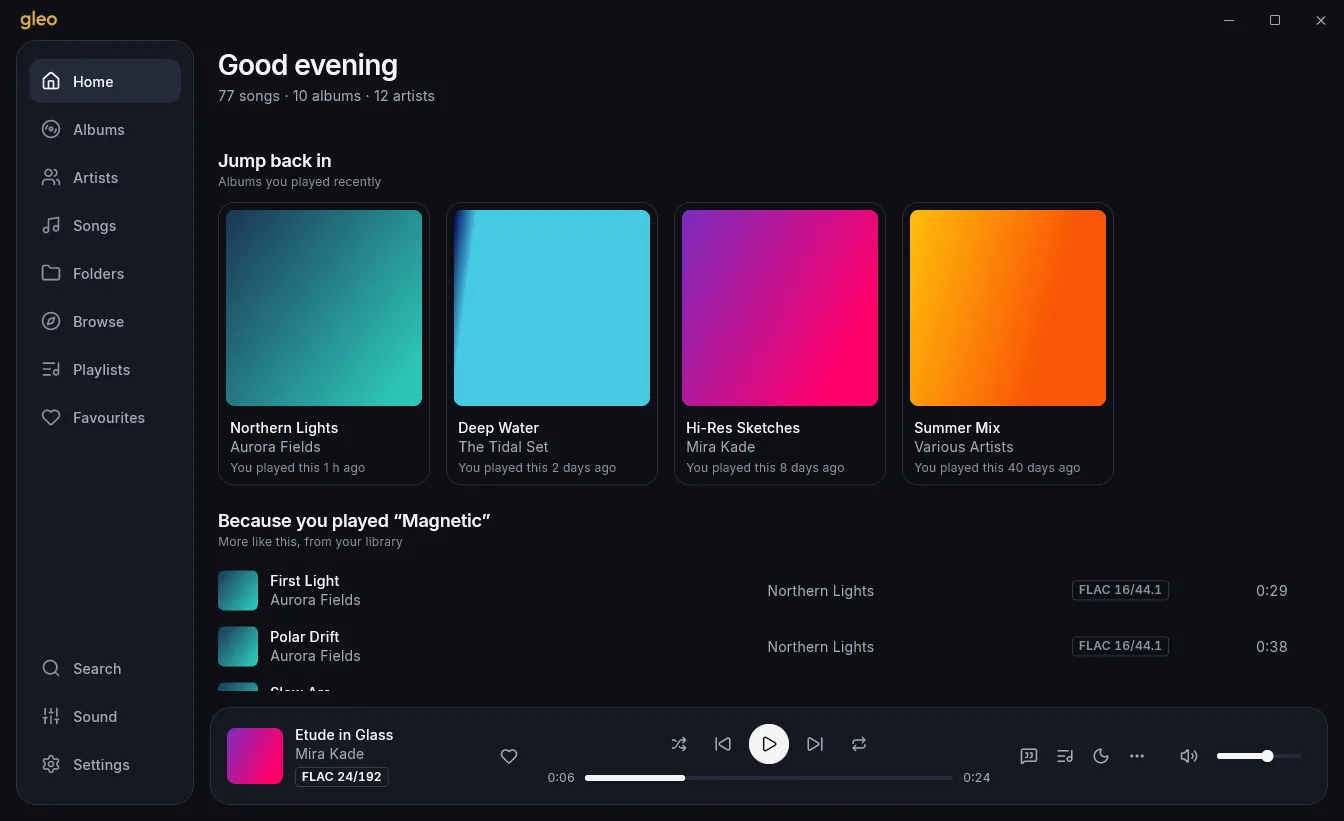This screenshot has height=821, width=1344.
Task: Click the gleo logo
Action: pos(39,20)
